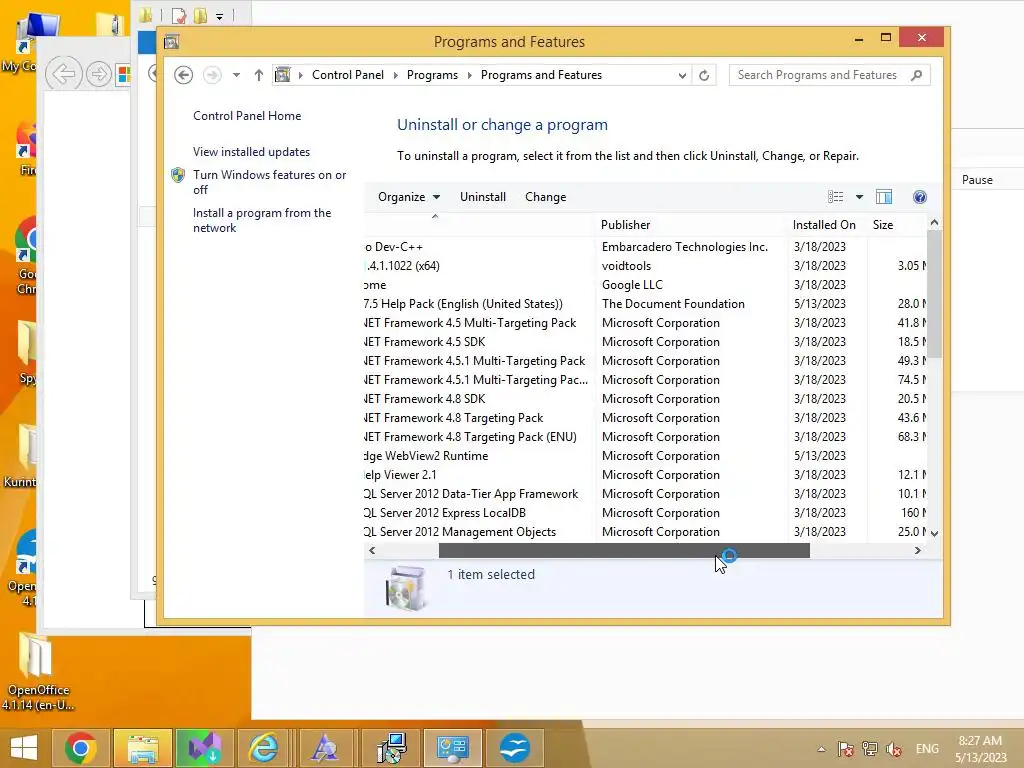Click the vertical scrollbar thumb
The image size is (1024, 768).
(x=934, y=294)
